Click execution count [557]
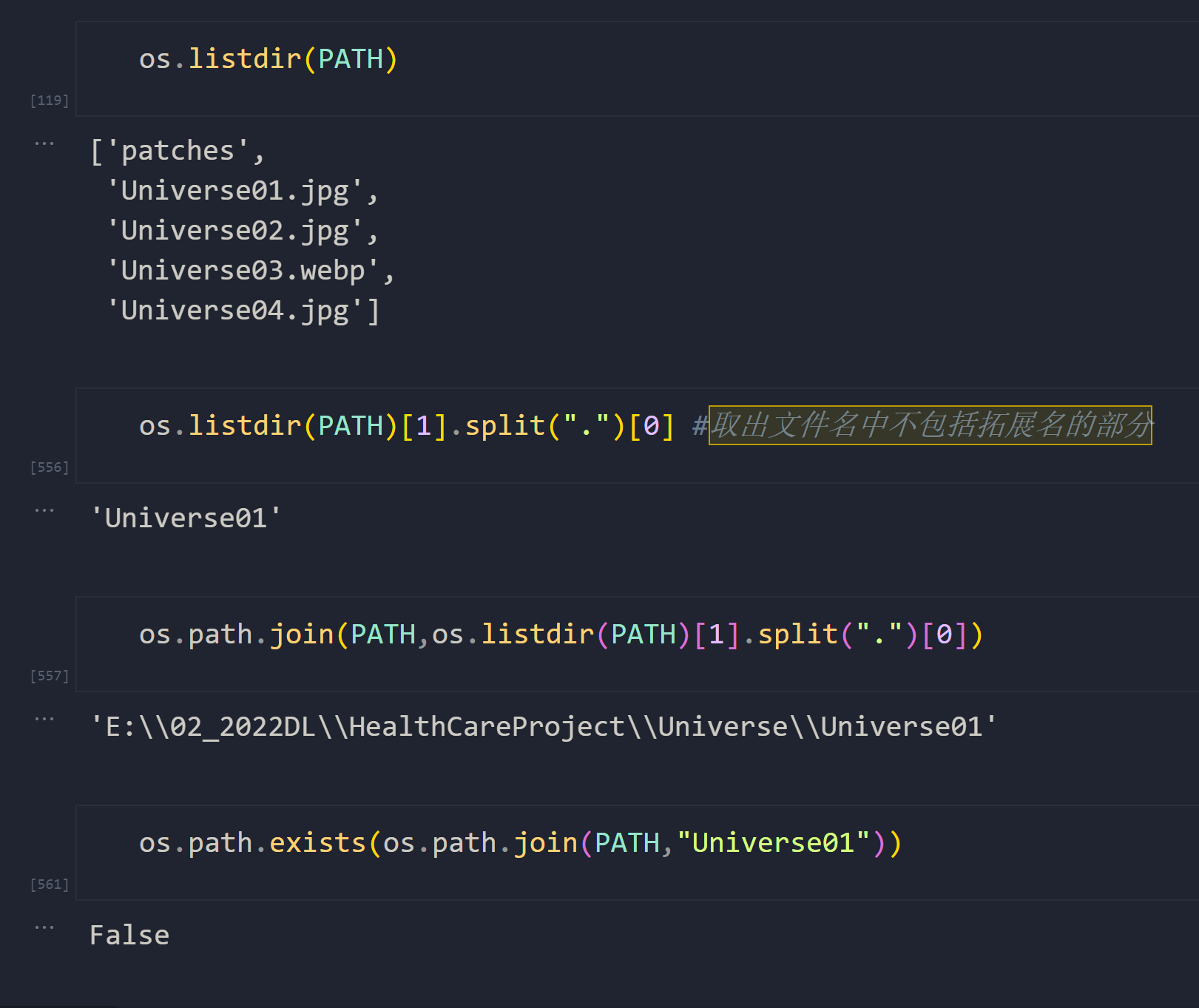 tap(50, 676)
